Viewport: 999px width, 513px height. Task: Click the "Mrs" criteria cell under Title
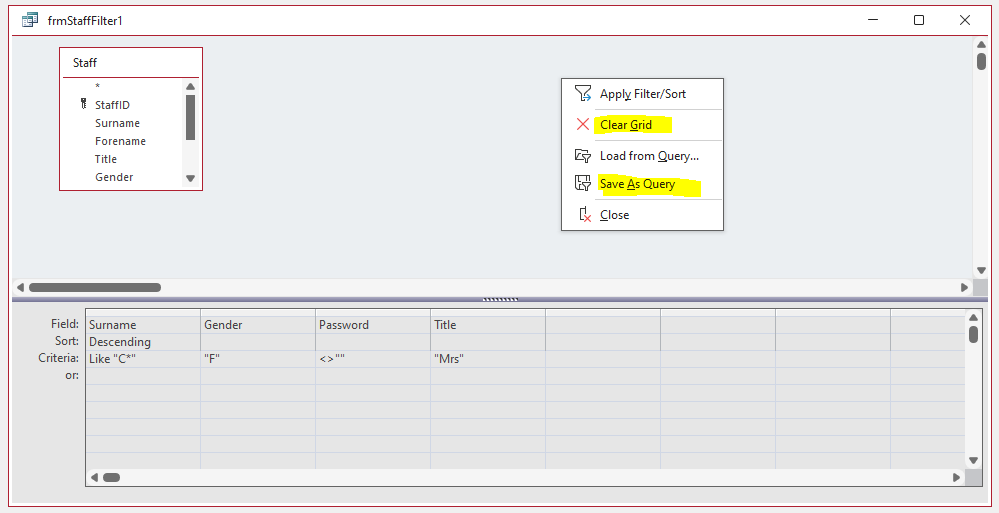[487, 359]
